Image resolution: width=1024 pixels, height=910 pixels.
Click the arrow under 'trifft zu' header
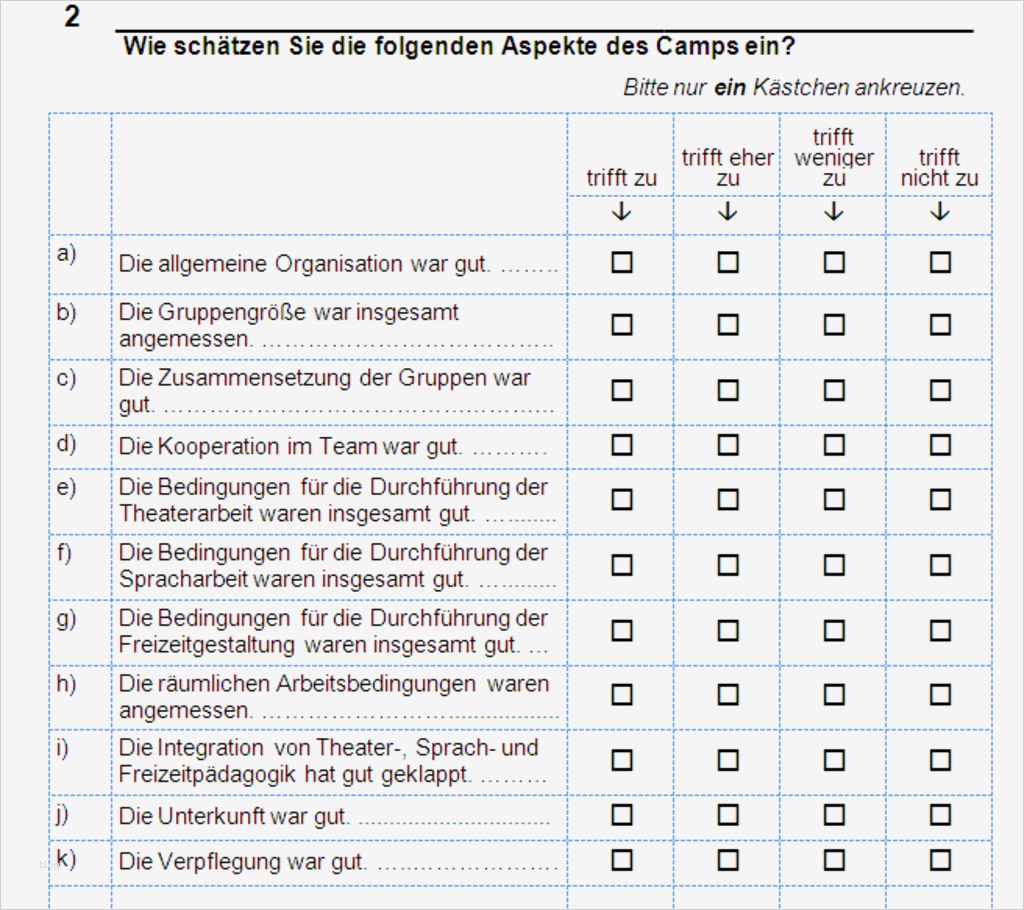click(x=622, y=212)
